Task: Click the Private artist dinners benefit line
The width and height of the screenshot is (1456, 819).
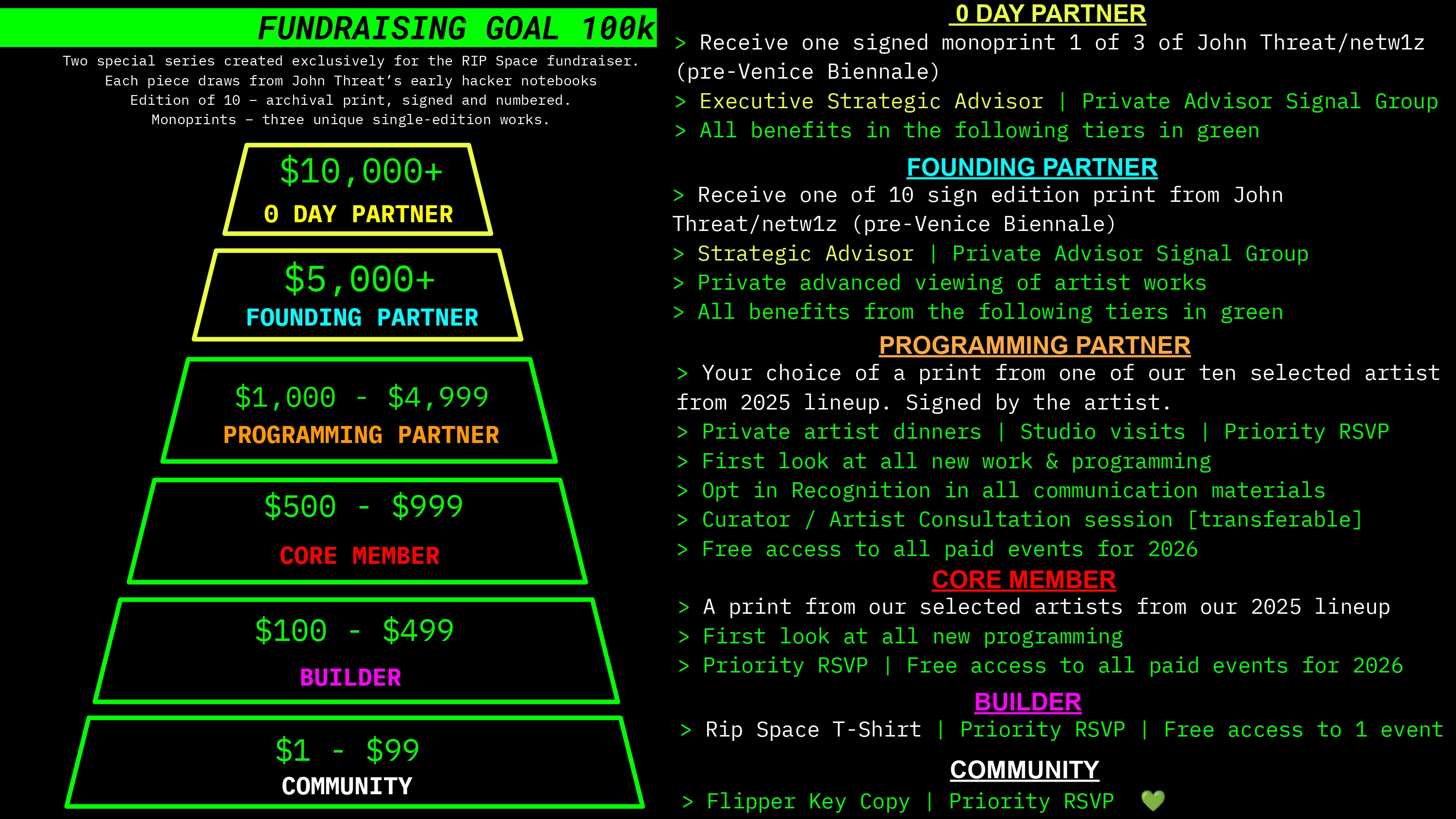Action: pos(841,432)
